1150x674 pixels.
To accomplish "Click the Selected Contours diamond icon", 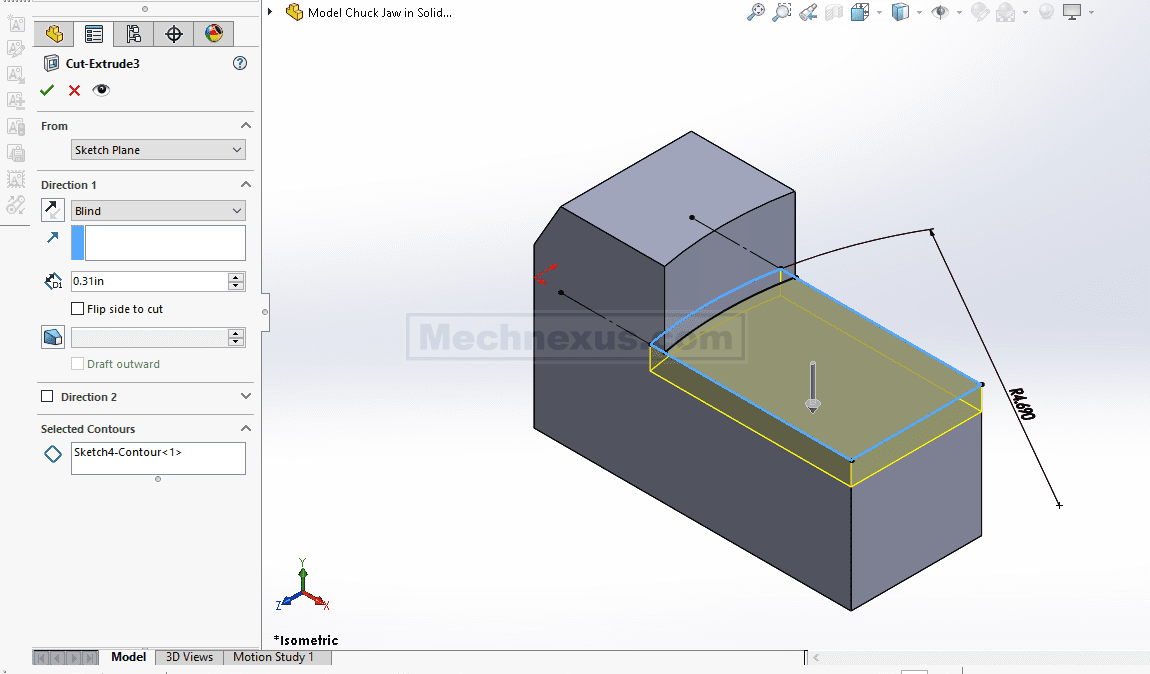I will [53, 454].
